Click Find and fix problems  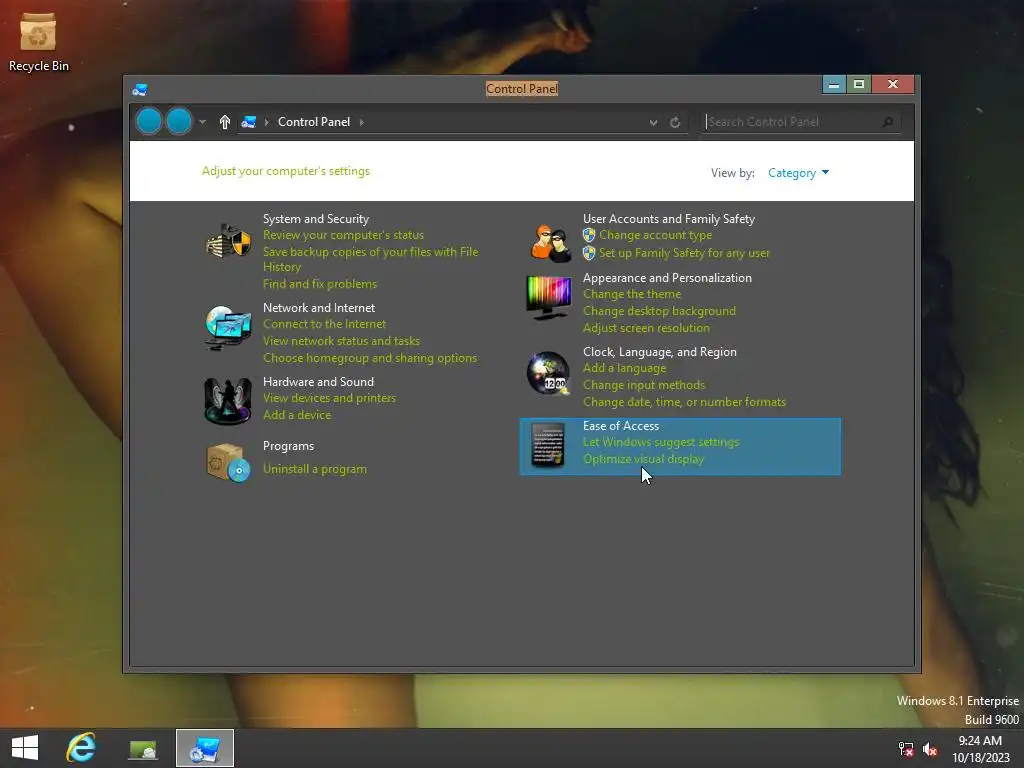click(x=320, y=284)
